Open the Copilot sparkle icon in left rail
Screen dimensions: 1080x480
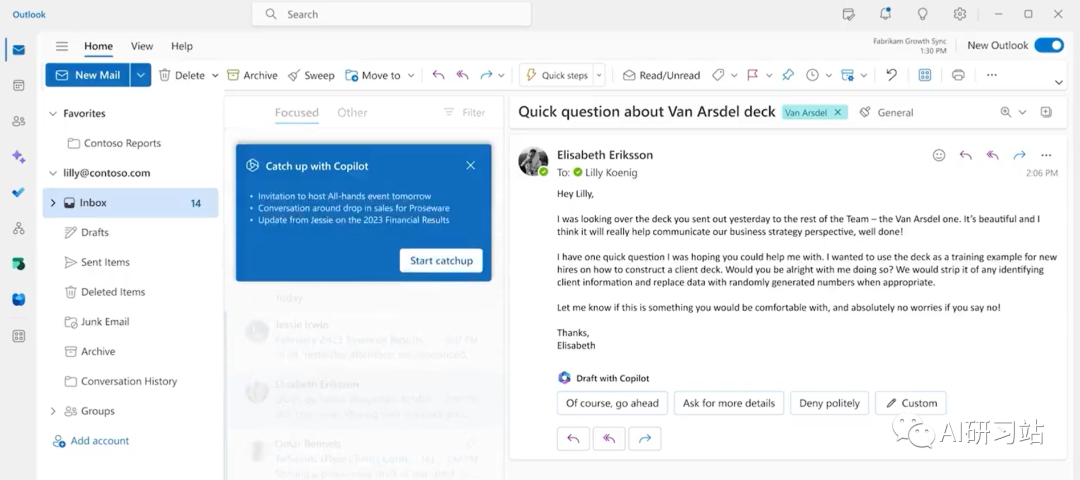[19, 157]
